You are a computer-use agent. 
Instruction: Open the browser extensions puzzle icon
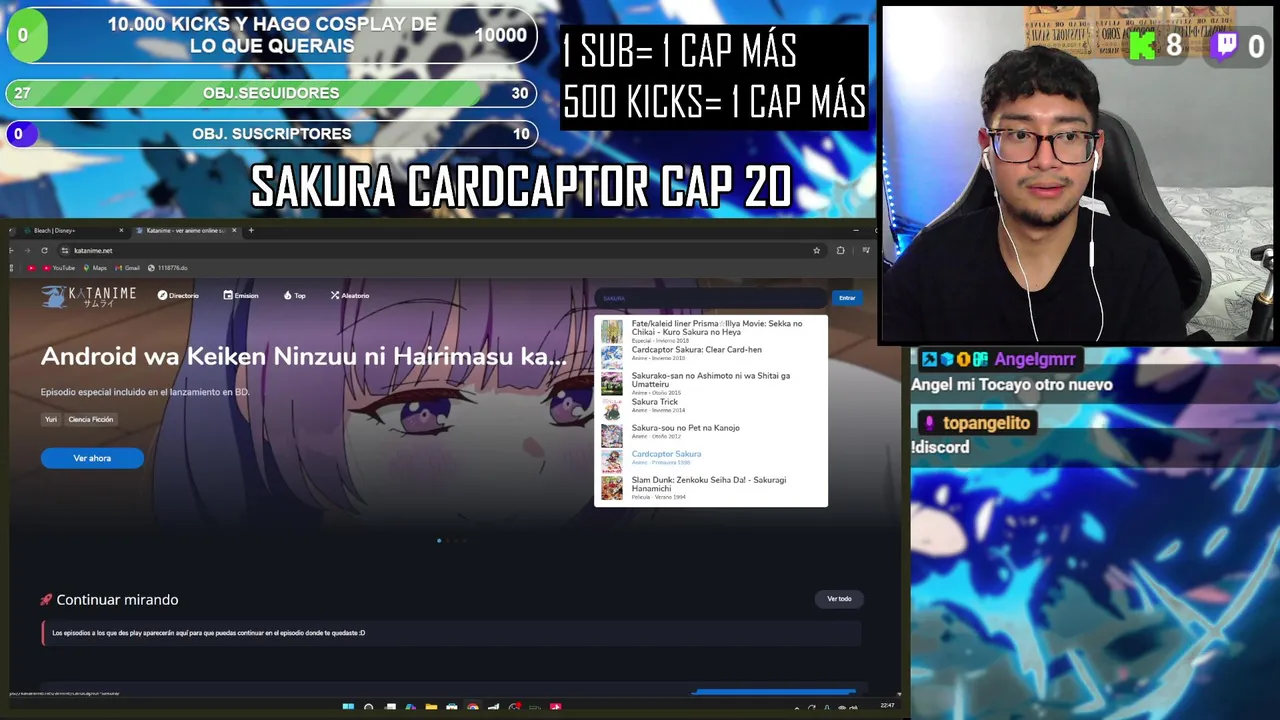pos(840,250)
